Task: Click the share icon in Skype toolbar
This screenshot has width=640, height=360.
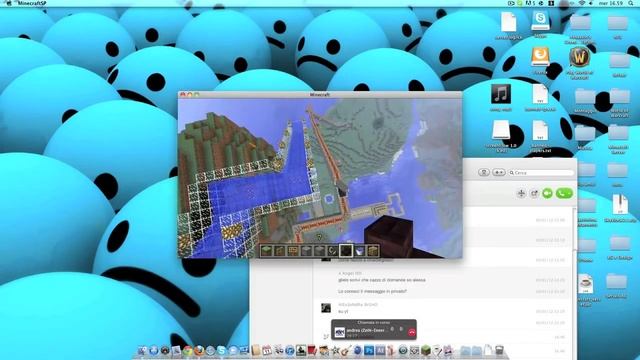Action: coord(534,193)
